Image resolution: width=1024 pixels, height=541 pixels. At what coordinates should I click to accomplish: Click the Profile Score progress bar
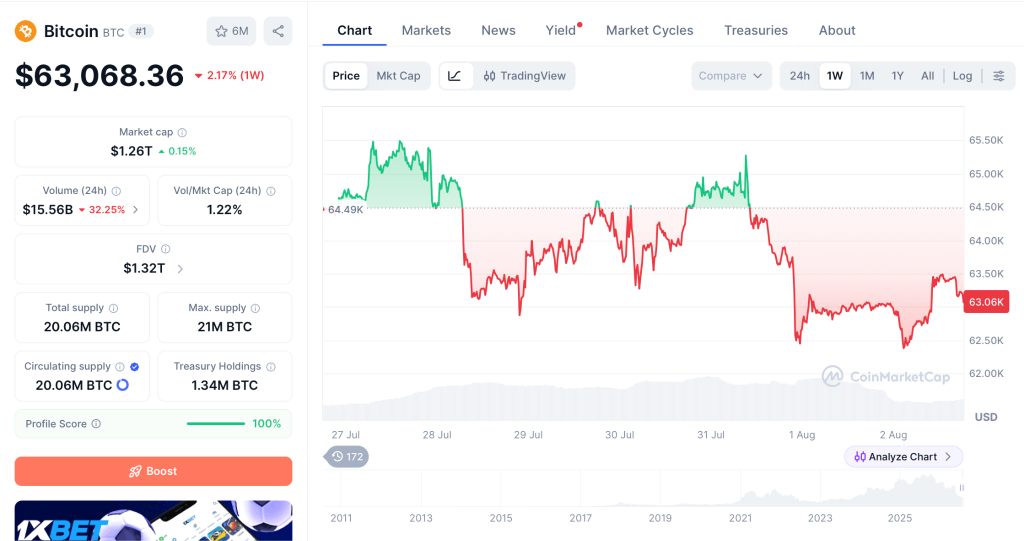tap(216, 423)
